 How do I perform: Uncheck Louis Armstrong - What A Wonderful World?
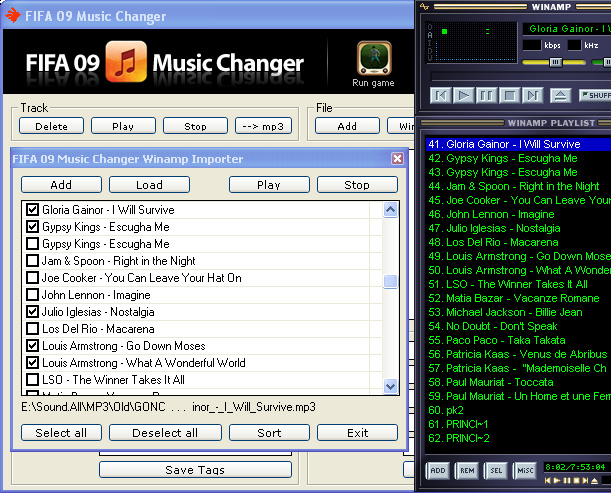[32, 362]
